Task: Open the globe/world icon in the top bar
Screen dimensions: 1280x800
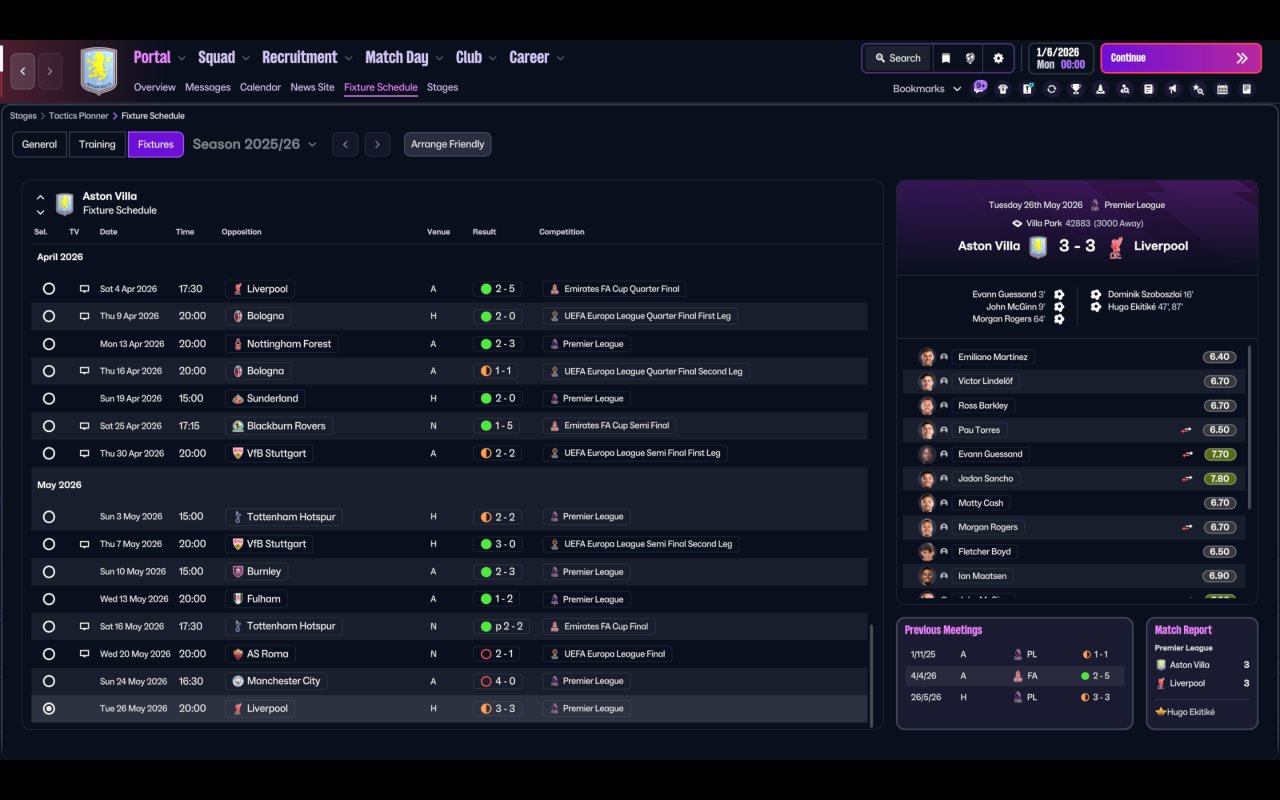Action: point(970,58)
